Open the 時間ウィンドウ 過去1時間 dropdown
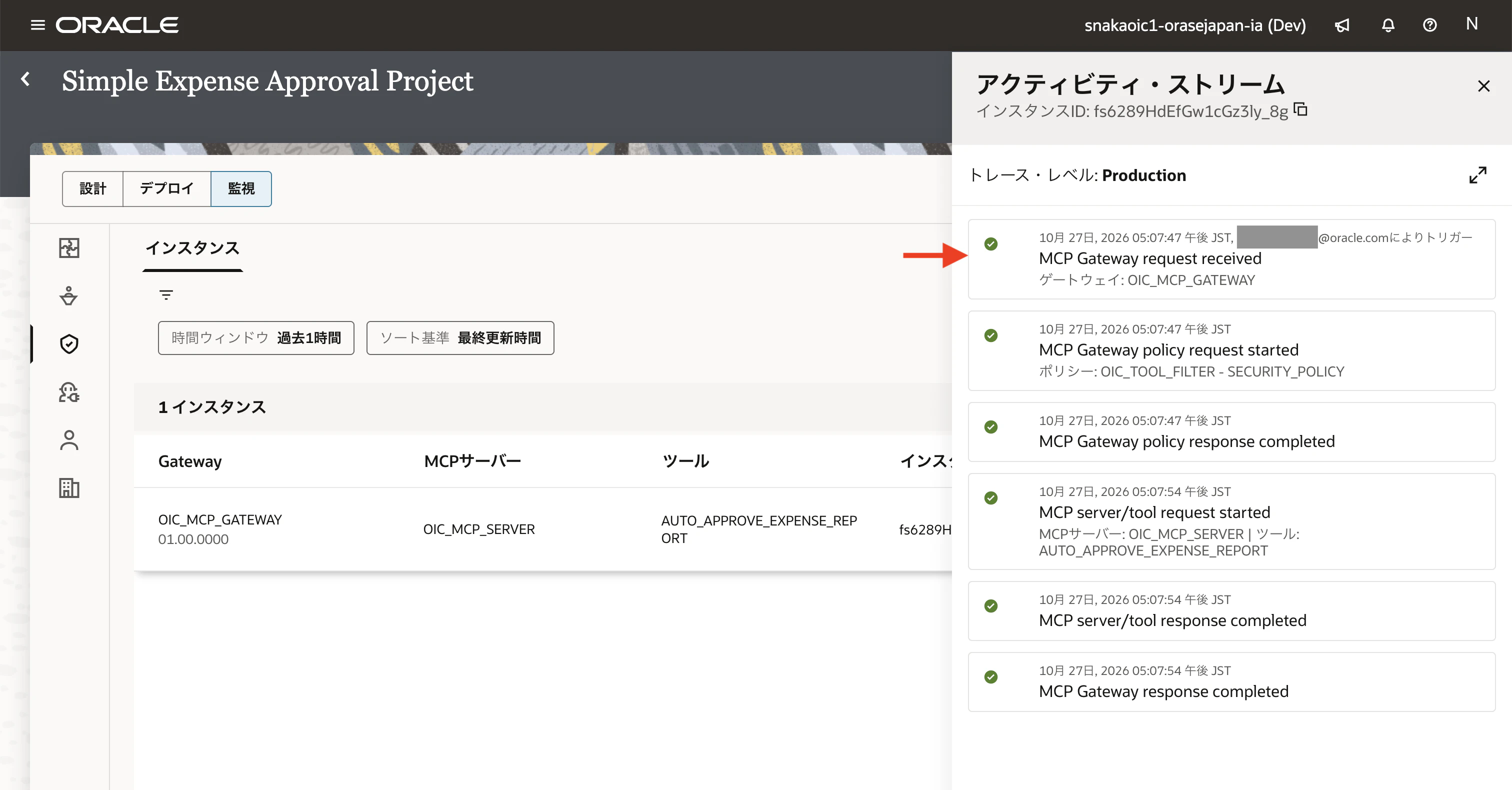This screenshot has width=1512, height=790. coord(256,338)
